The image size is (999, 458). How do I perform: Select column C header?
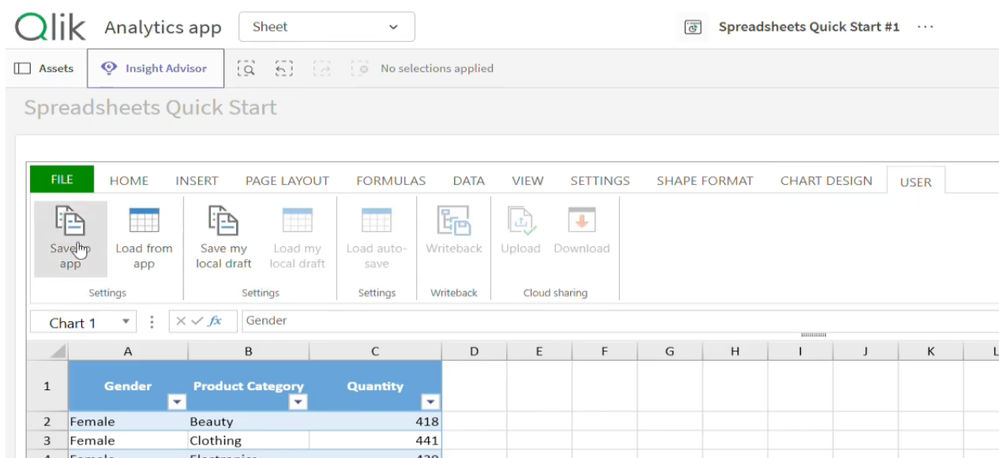(x=375, y=350)
